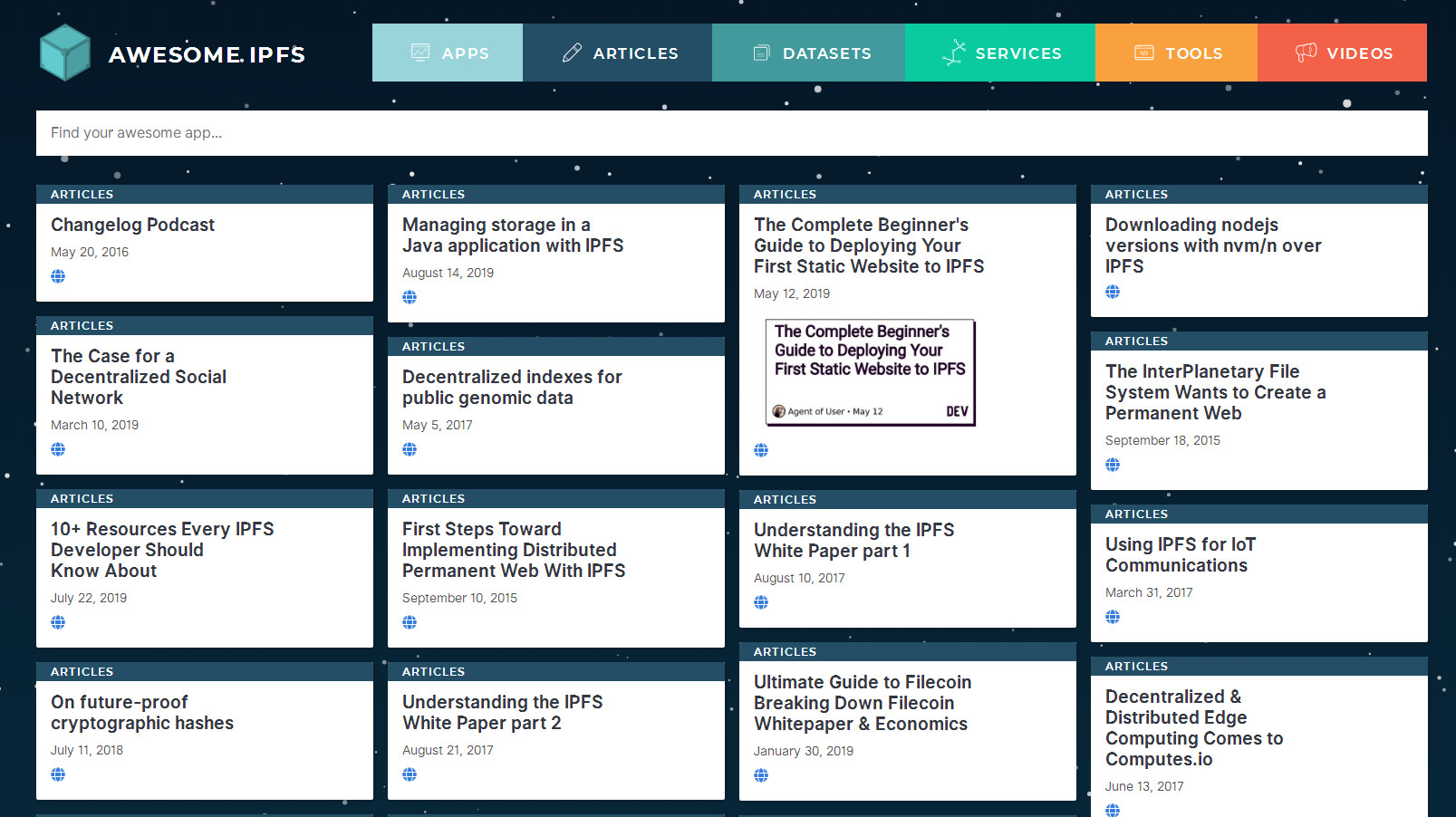Click the 'July 11, 2018' date
1456x817 pixels.
point(87,750)
